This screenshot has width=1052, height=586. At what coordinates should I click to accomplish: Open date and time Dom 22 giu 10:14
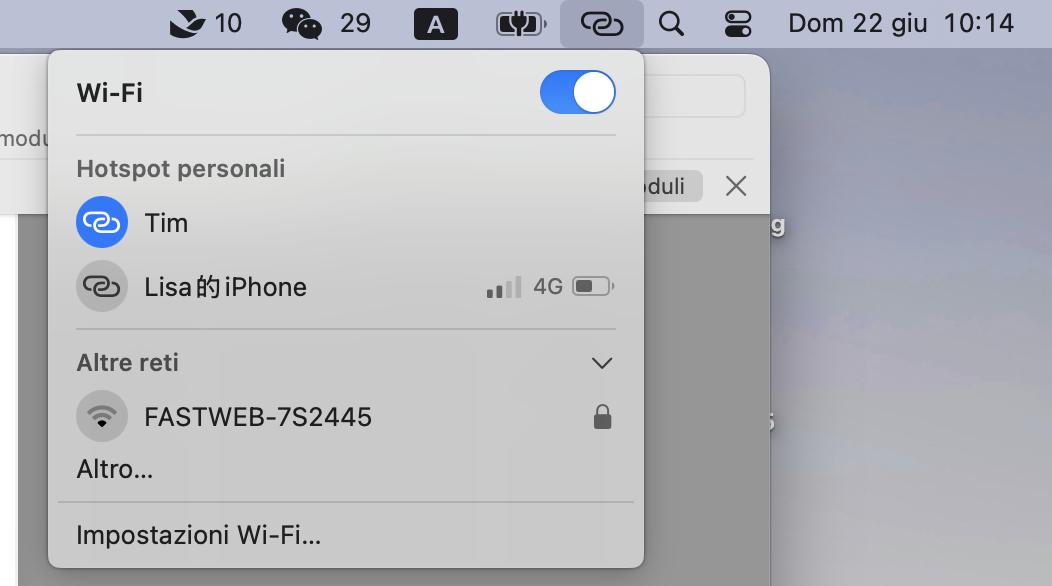[900, 23]
